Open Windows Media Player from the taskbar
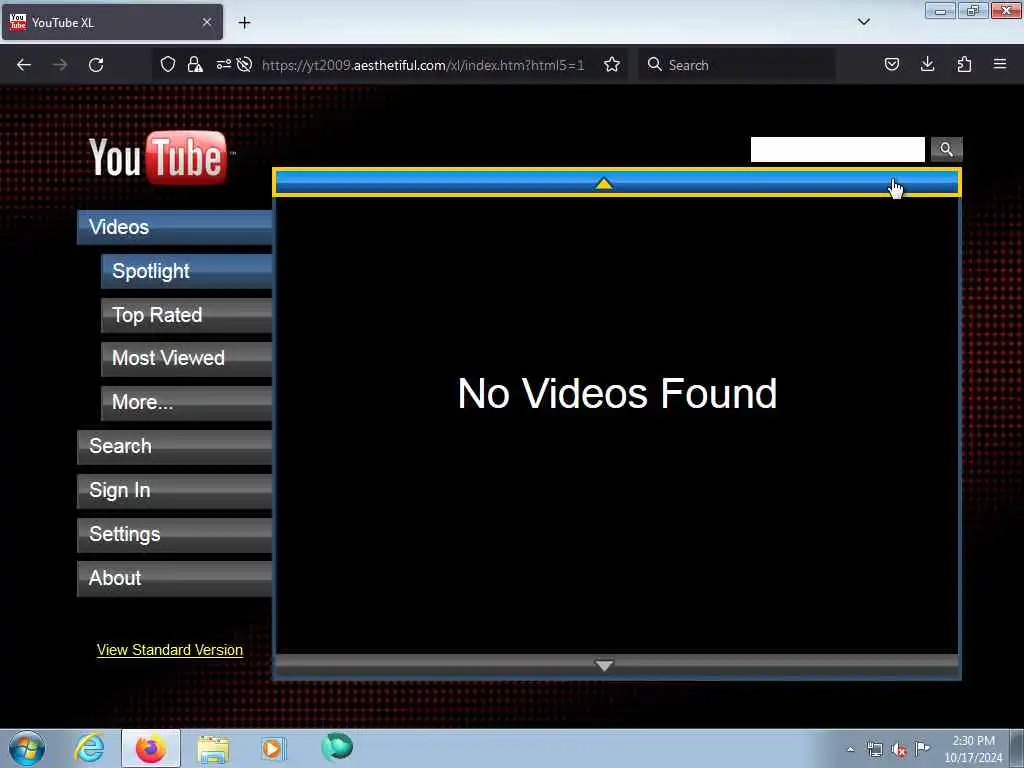 coord(273,748)
